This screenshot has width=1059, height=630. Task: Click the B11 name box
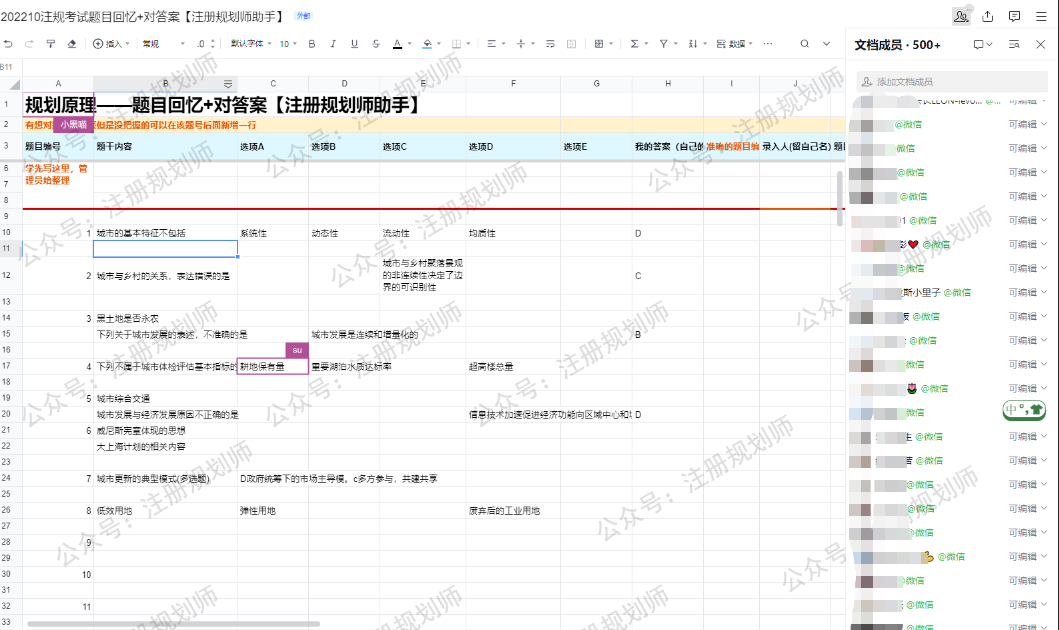pos(7,67)
